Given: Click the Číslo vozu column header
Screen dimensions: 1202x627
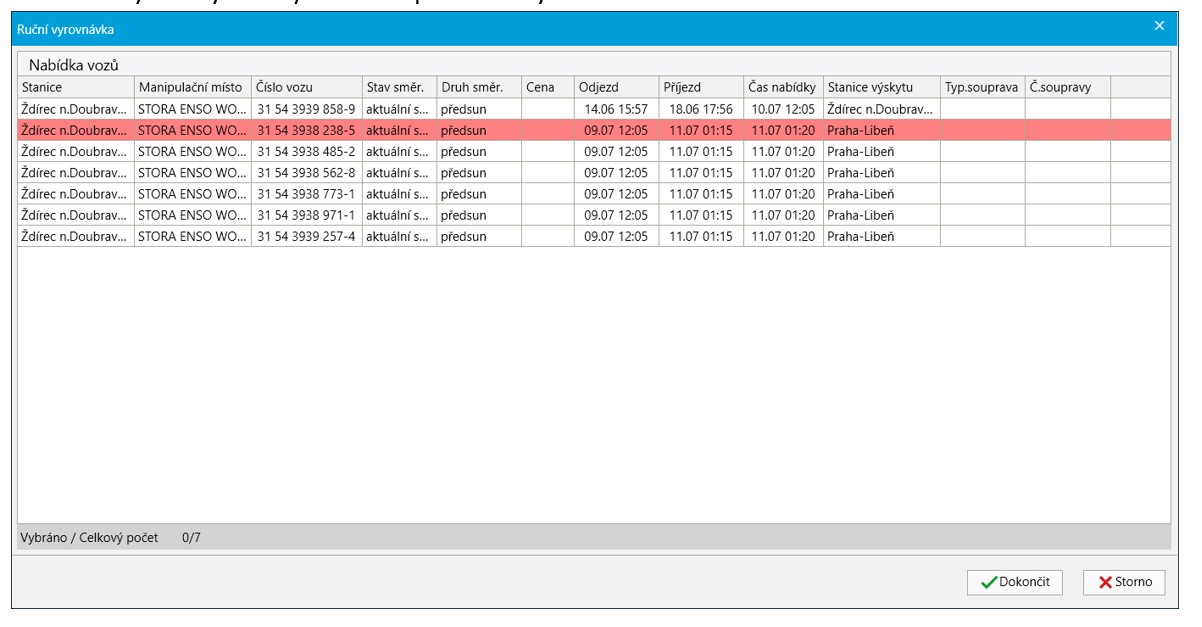Looking at the screenshot, I should [x=305, y=87].
